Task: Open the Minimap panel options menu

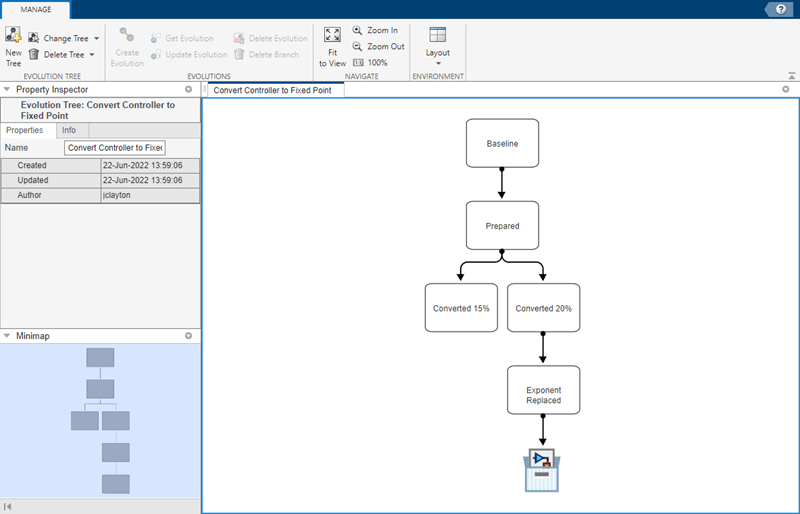Action: 188,336
